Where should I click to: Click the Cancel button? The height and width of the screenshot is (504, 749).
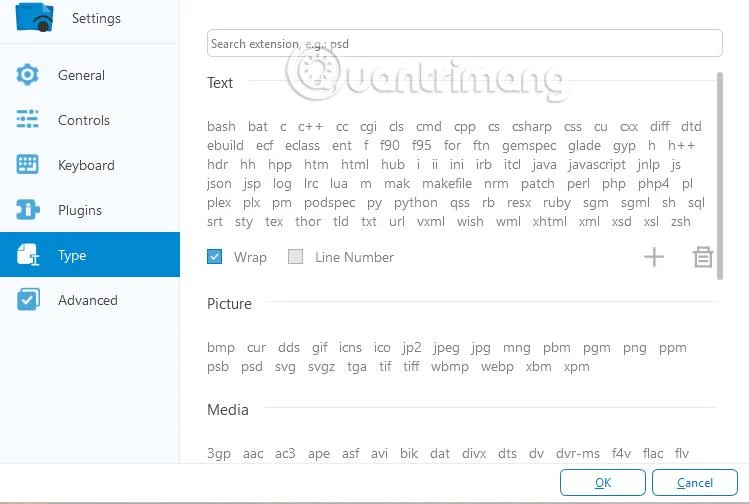point(695,483)
